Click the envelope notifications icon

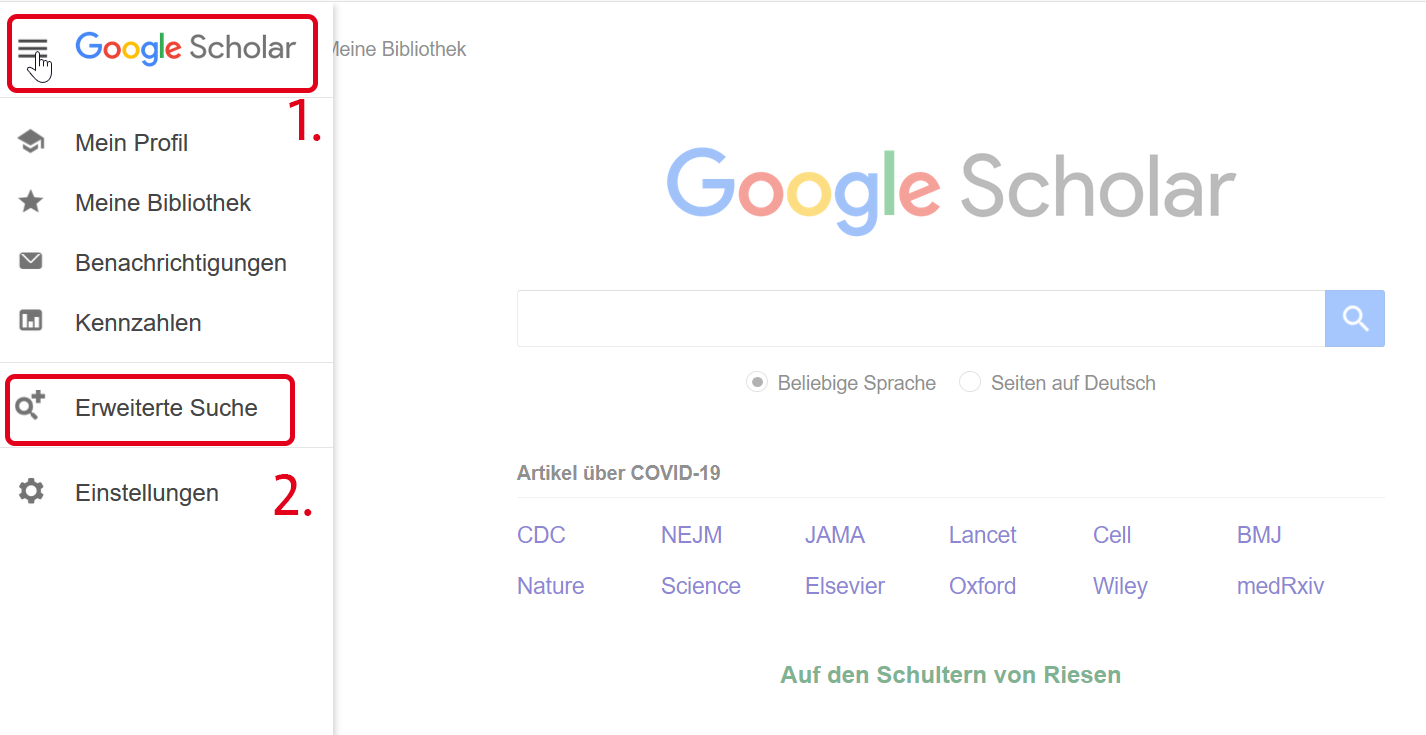tap(31, 262)
